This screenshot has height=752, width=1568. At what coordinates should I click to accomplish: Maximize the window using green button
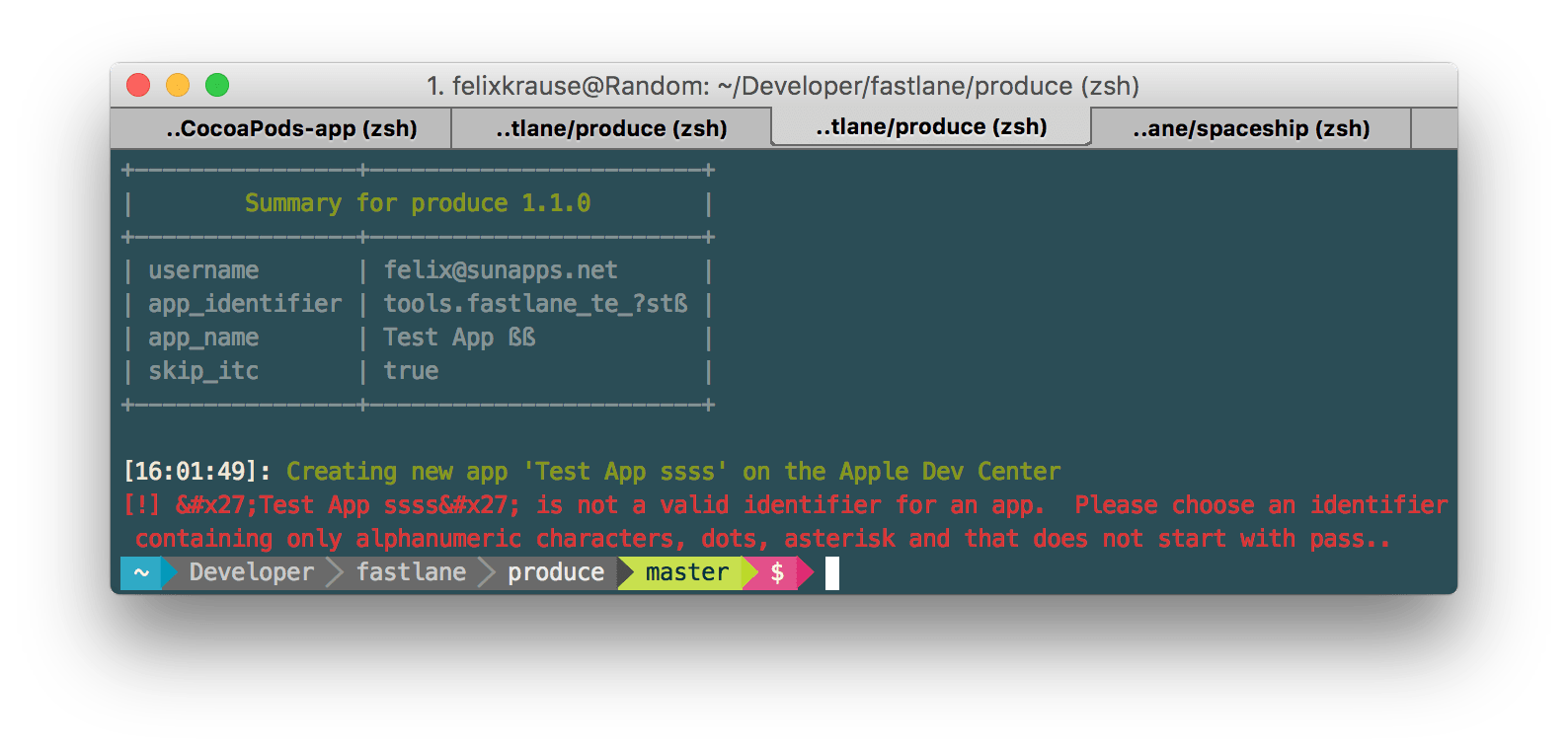(217, 85)
